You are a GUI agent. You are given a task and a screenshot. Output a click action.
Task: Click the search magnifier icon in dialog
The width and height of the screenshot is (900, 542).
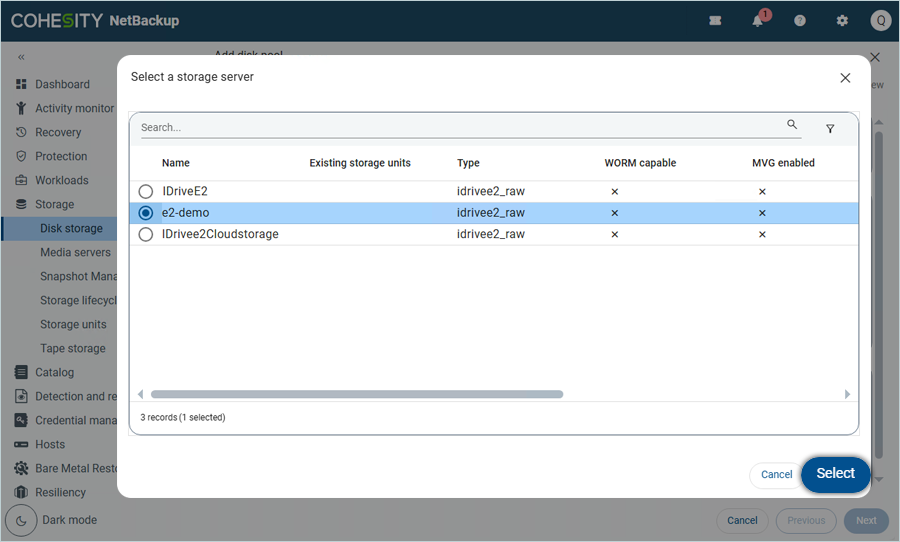[792, 125]
